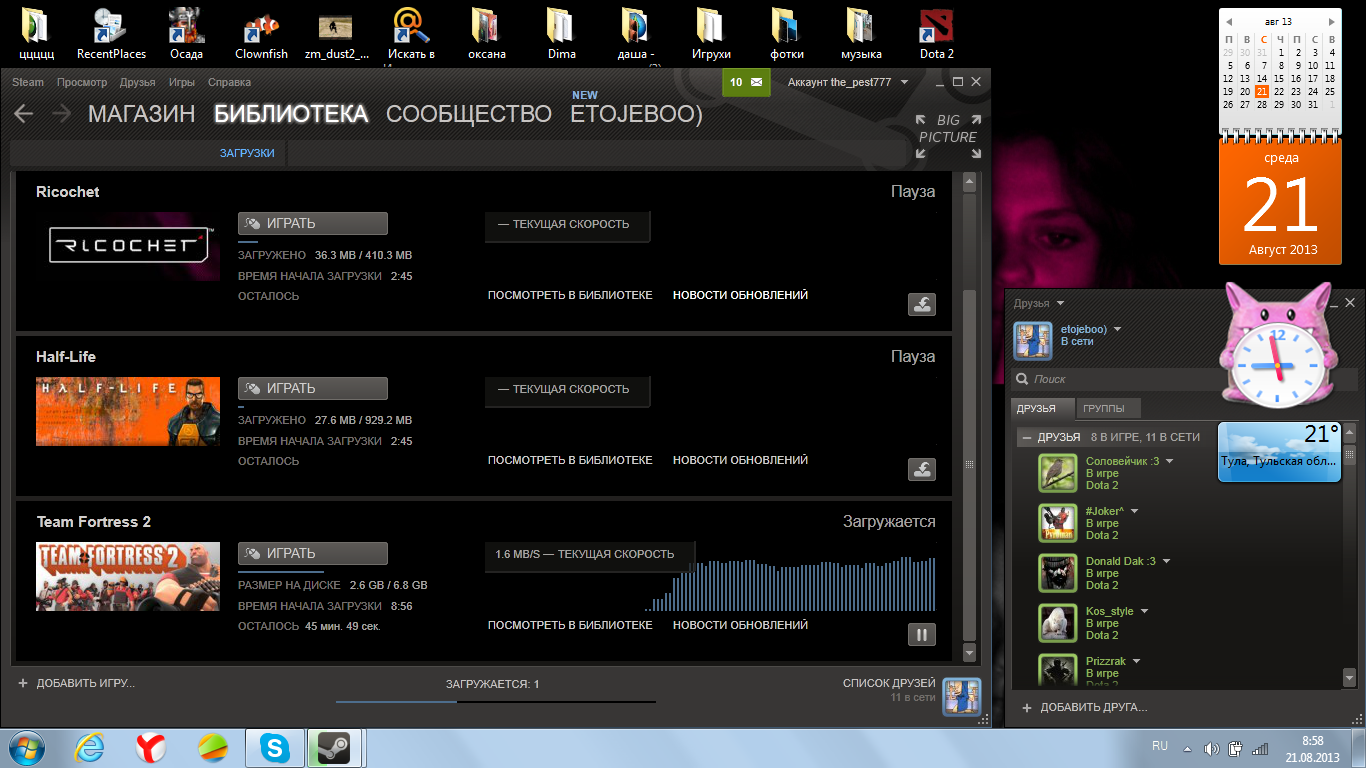Select Соловейчик :3 friend avatar
The height and width of the screenshot is (768, 1366).
click(1057, 473)
